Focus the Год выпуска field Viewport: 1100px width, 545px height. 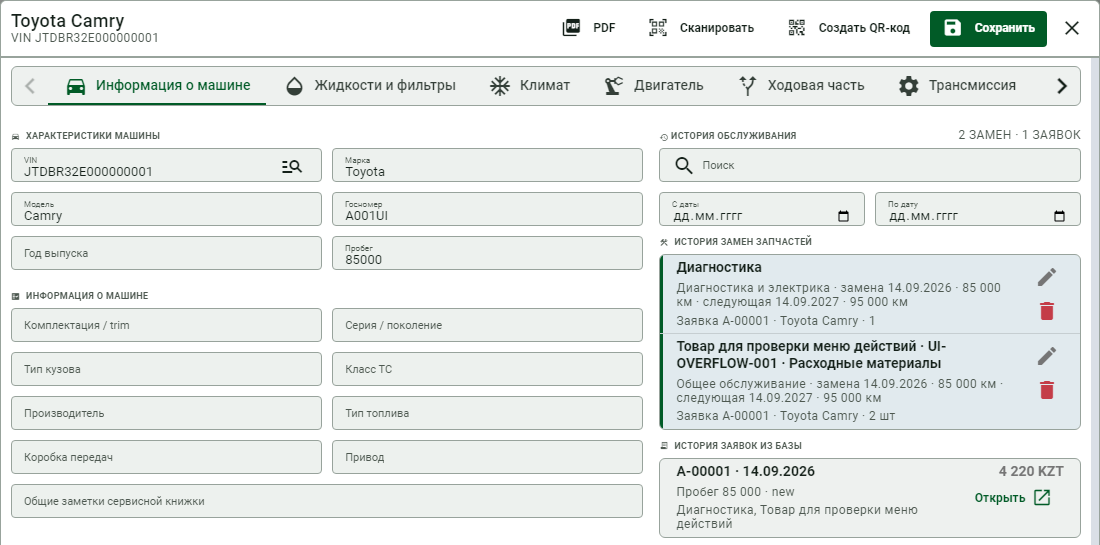click(x=166, y=253)
